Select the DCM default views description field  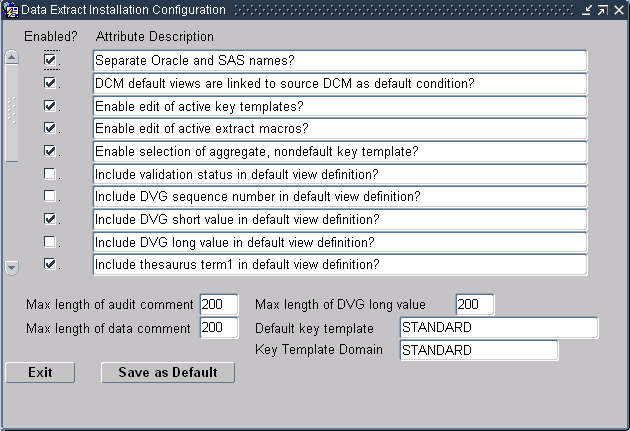click(340, 84)
